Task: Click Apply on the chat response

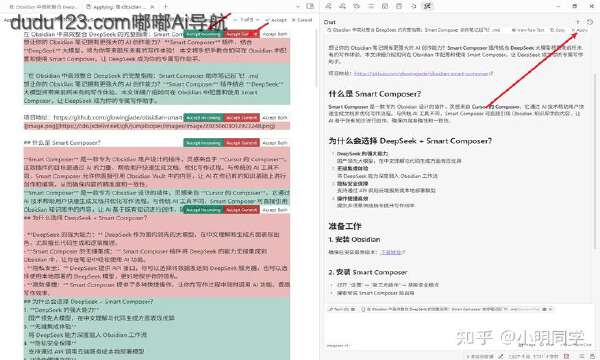Action: click(580, 30)
